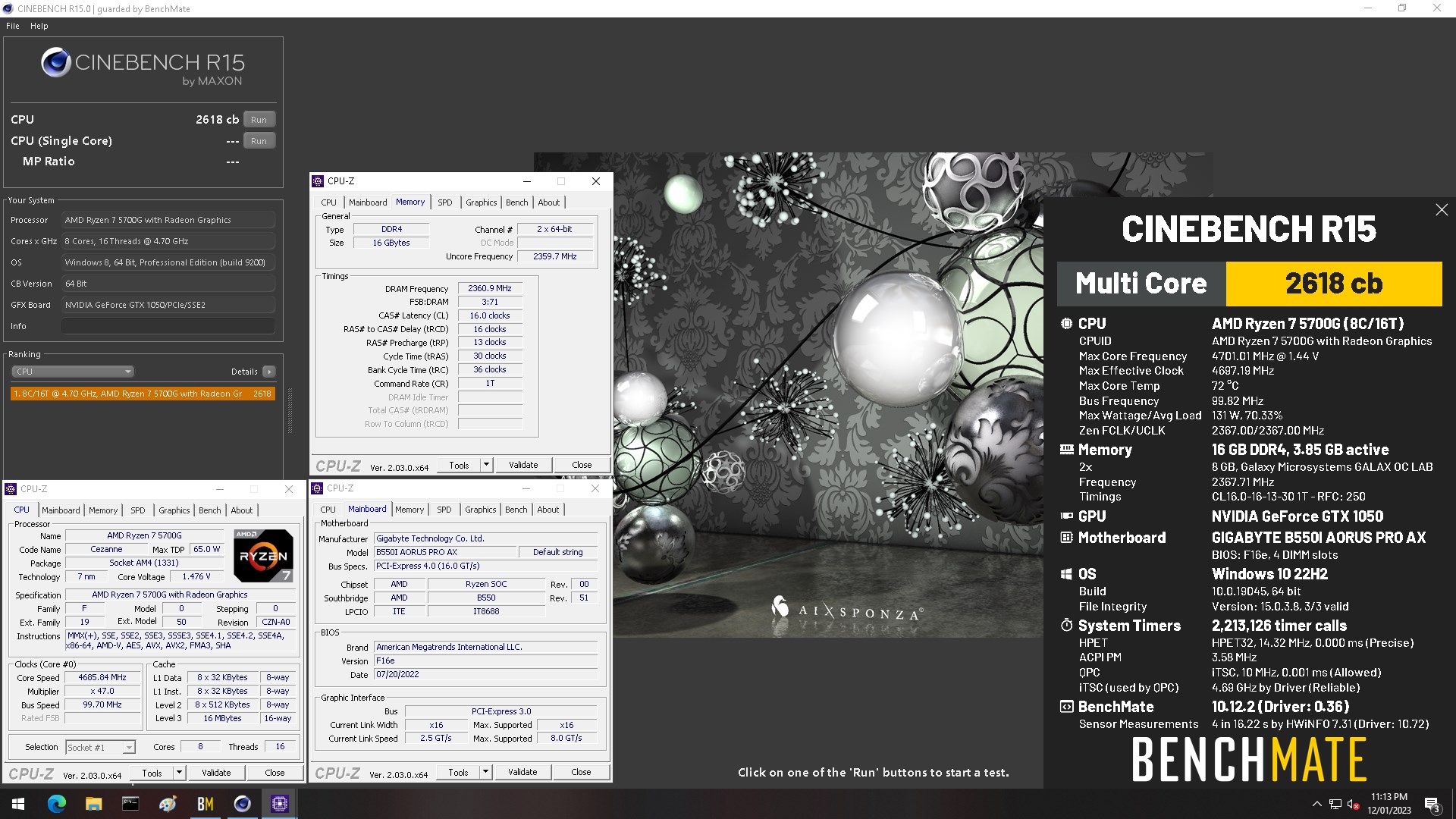Click Tools button in CPU-Z CPU window
1456x819 pixels.
pos(152,773)
